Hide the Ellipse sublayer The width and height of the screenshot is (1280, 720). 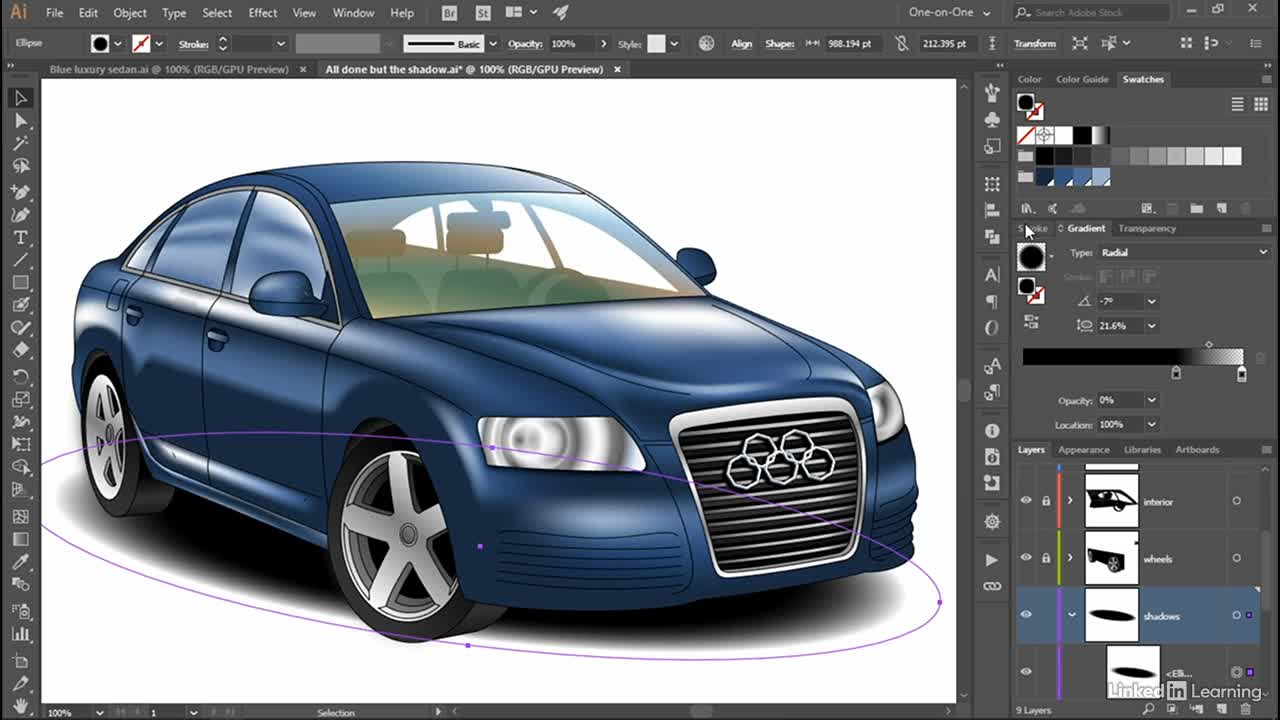click(1026, 672)
